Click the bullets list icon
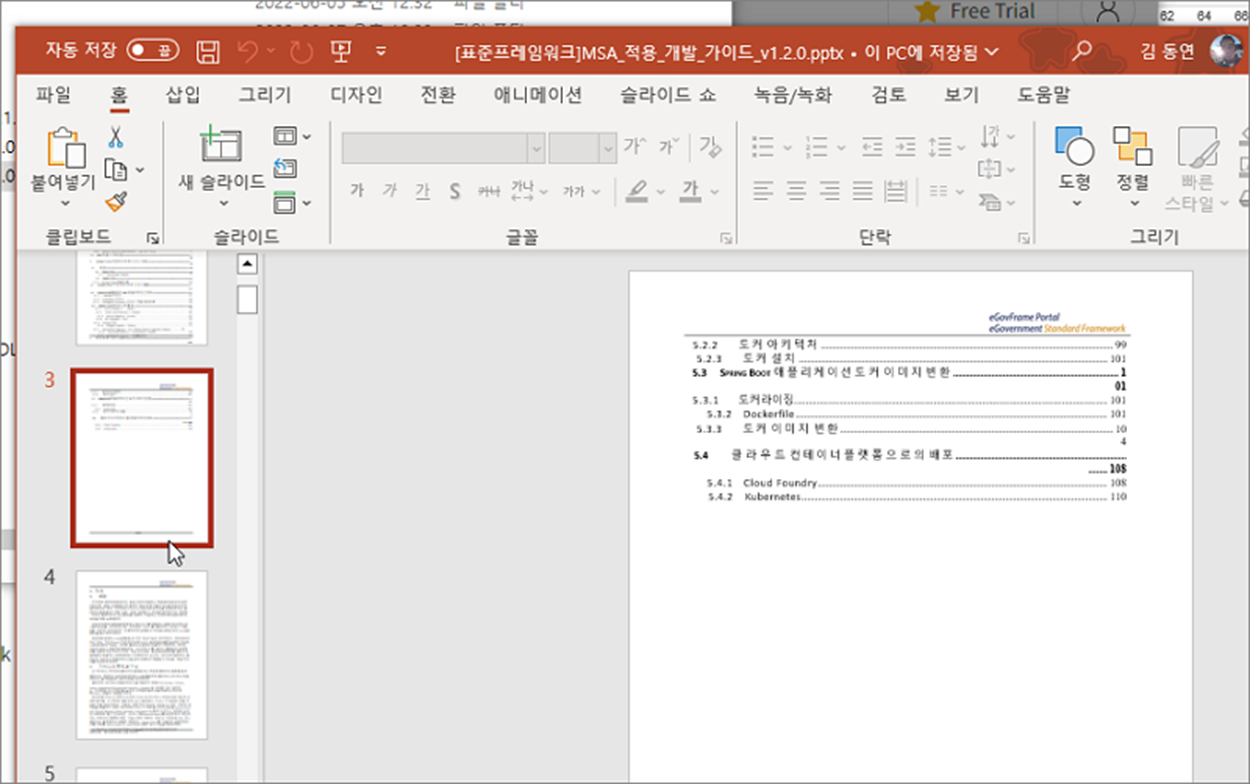The image size is (1250, 784). click(763, 147)
